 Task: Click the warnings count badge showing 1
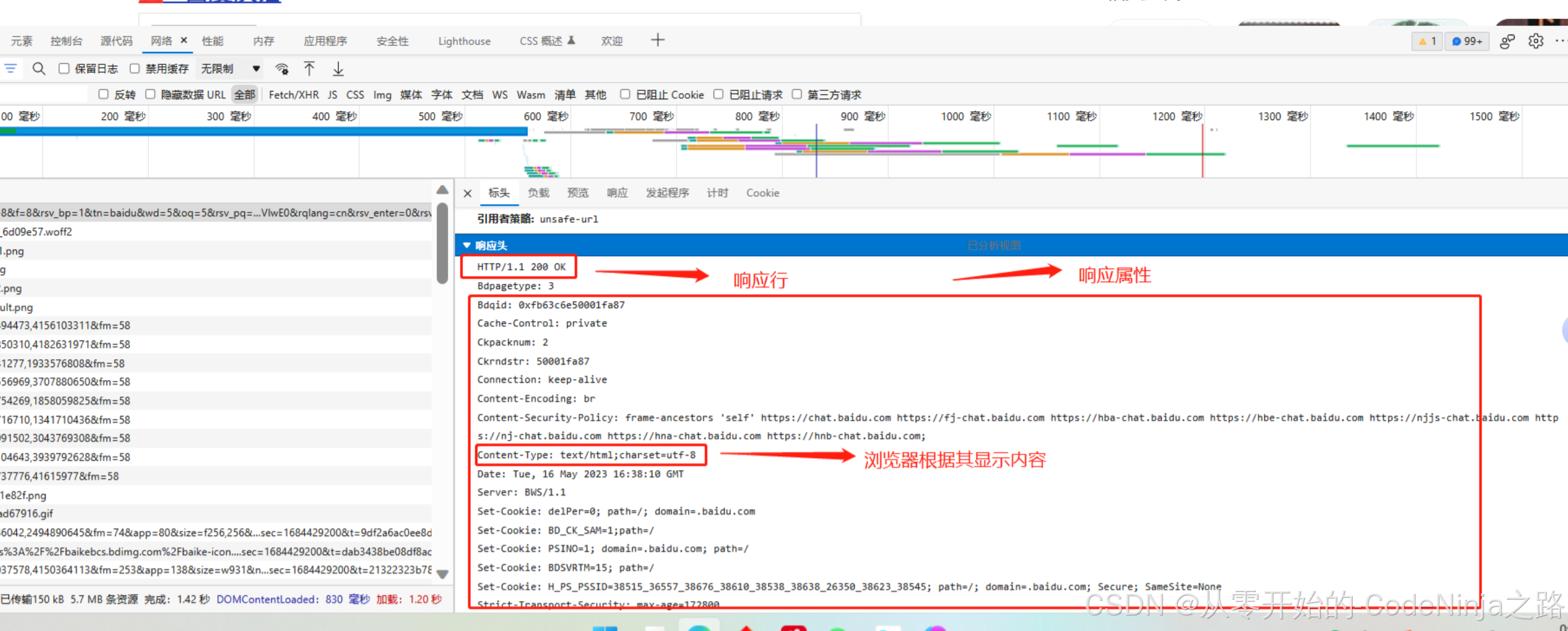[1428, 42]
